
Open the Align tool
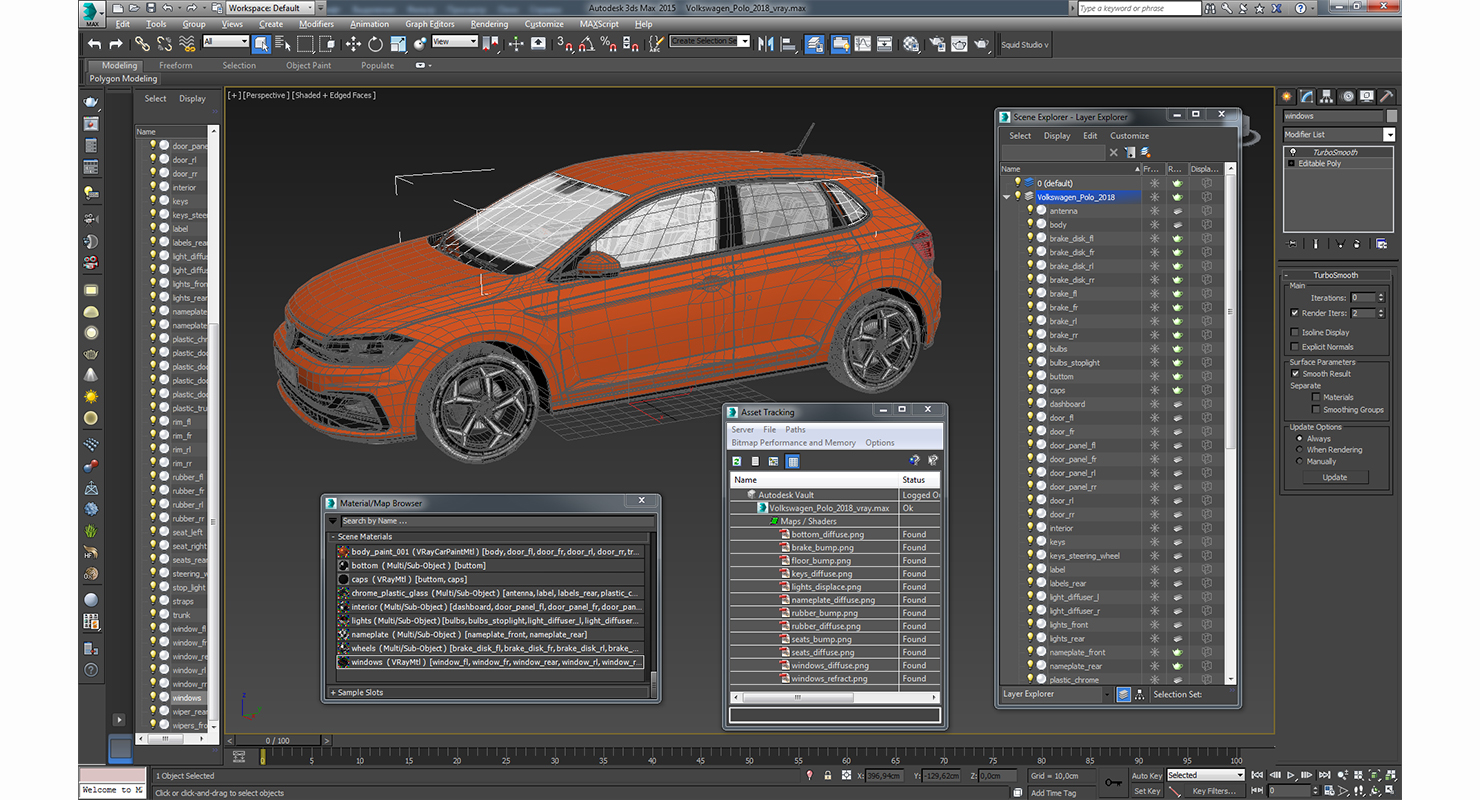[x=788, y=44]
